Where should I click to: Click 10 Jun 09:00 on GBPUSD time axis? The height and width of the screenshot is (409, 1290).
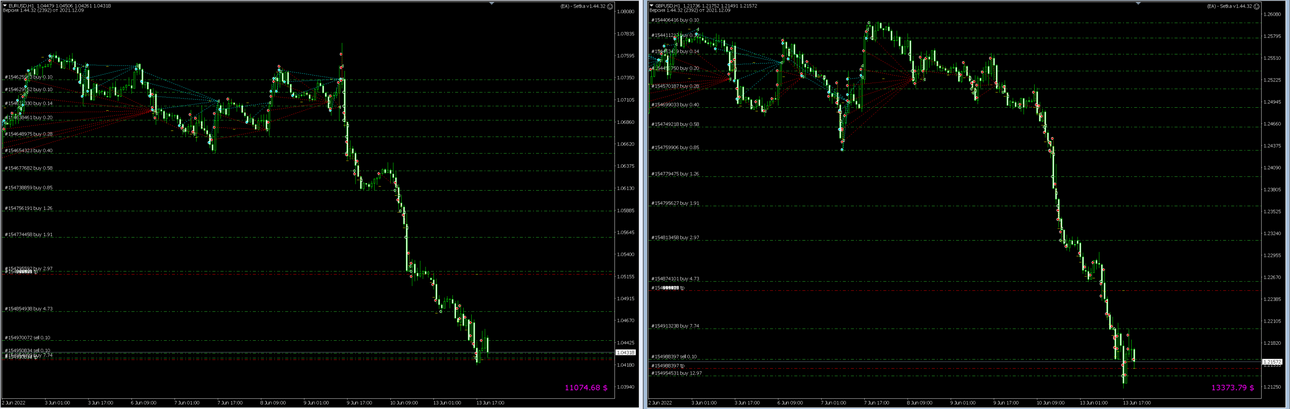click(1051, 403)
